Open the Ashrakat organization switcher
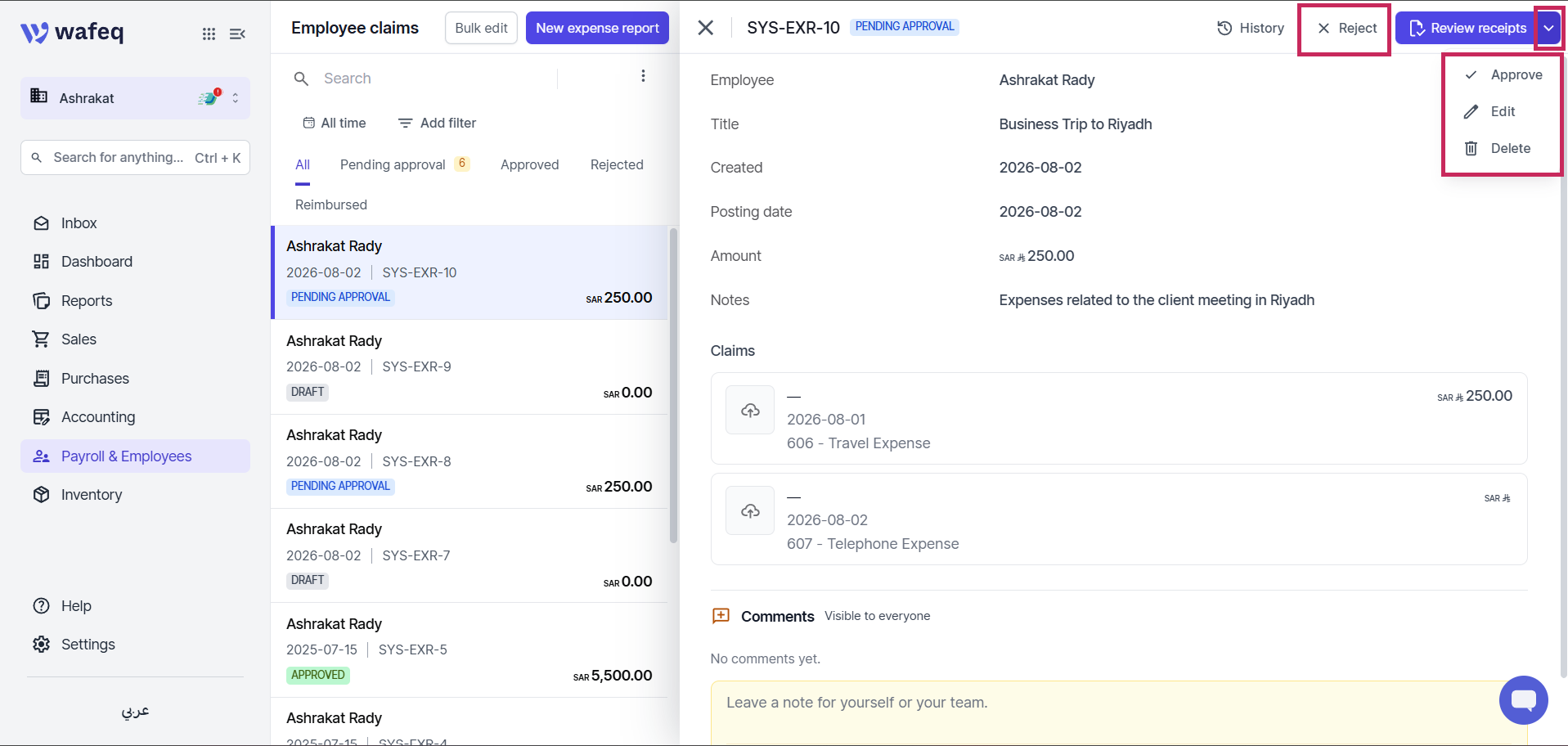 pos(135,98)
